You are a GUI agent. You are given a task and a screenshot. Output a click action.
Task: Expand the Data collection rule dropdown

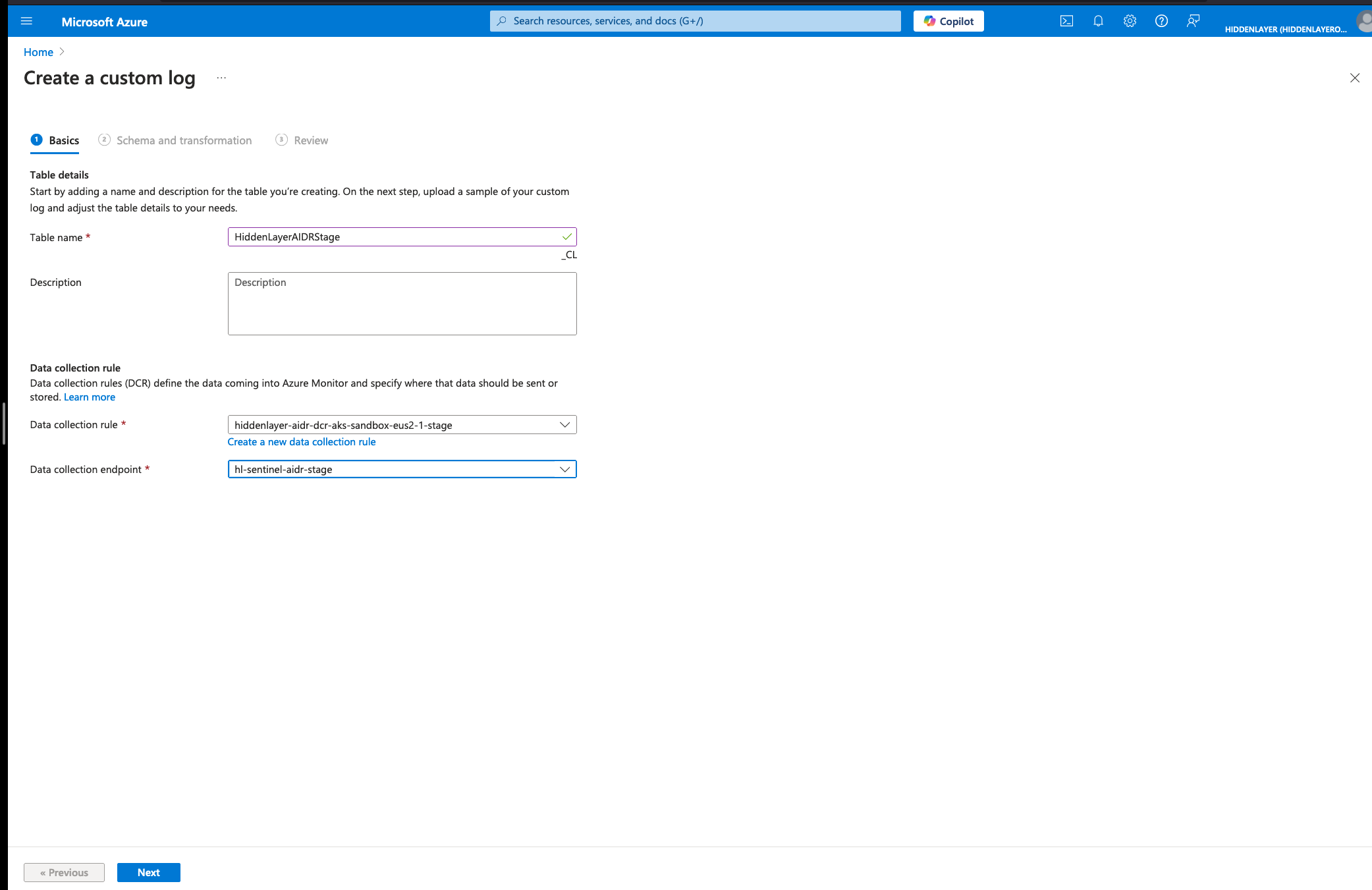[x=402, y=425]
